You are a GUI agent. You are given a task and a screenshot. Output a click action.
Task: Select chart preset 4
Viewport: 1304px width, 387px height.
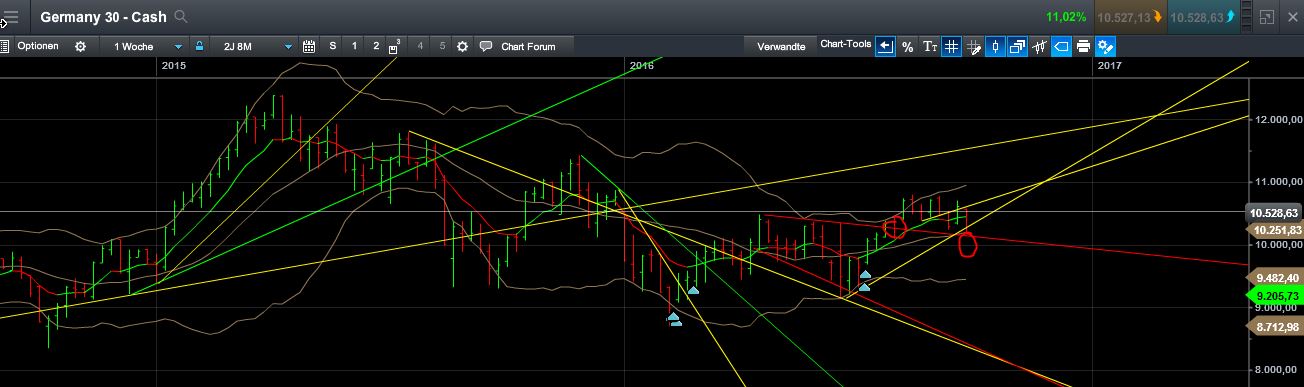click(419, 46)
